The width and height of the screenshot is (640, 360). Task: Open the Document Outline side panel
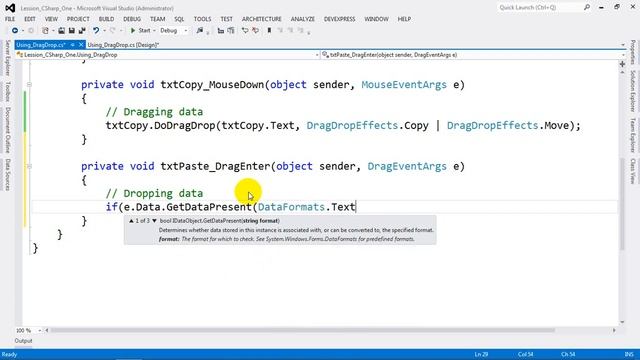click(x=7, y=130)
